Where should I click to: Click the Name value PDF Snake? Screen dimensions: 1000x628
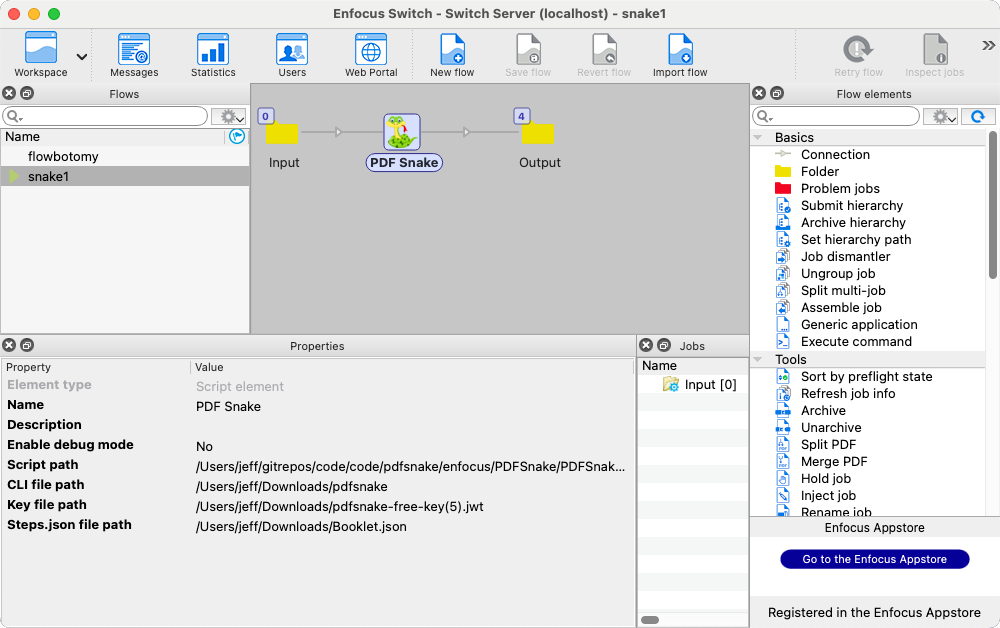click(x=228, y=406)
